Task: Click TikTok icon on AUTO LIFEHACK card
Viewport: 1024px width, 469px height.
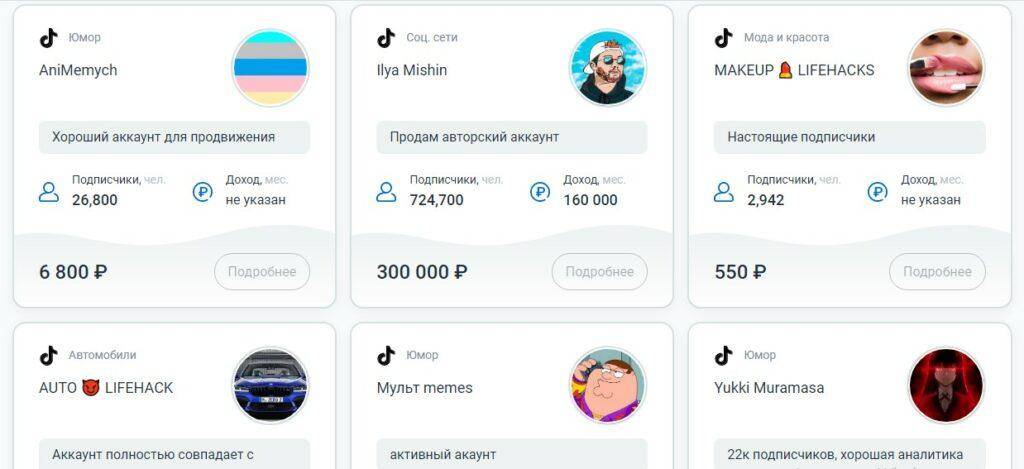Action: 48,355
